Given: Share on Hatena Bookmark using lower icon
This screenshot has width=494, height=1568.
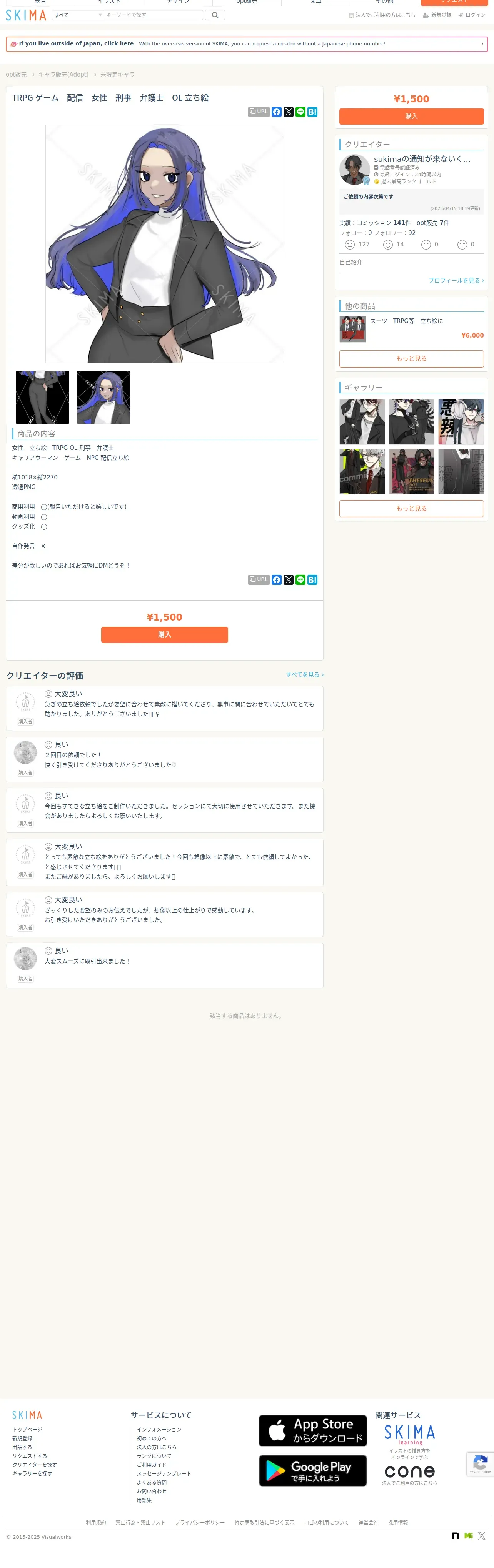Looking at the screenshot, I should tap(312, 579).
